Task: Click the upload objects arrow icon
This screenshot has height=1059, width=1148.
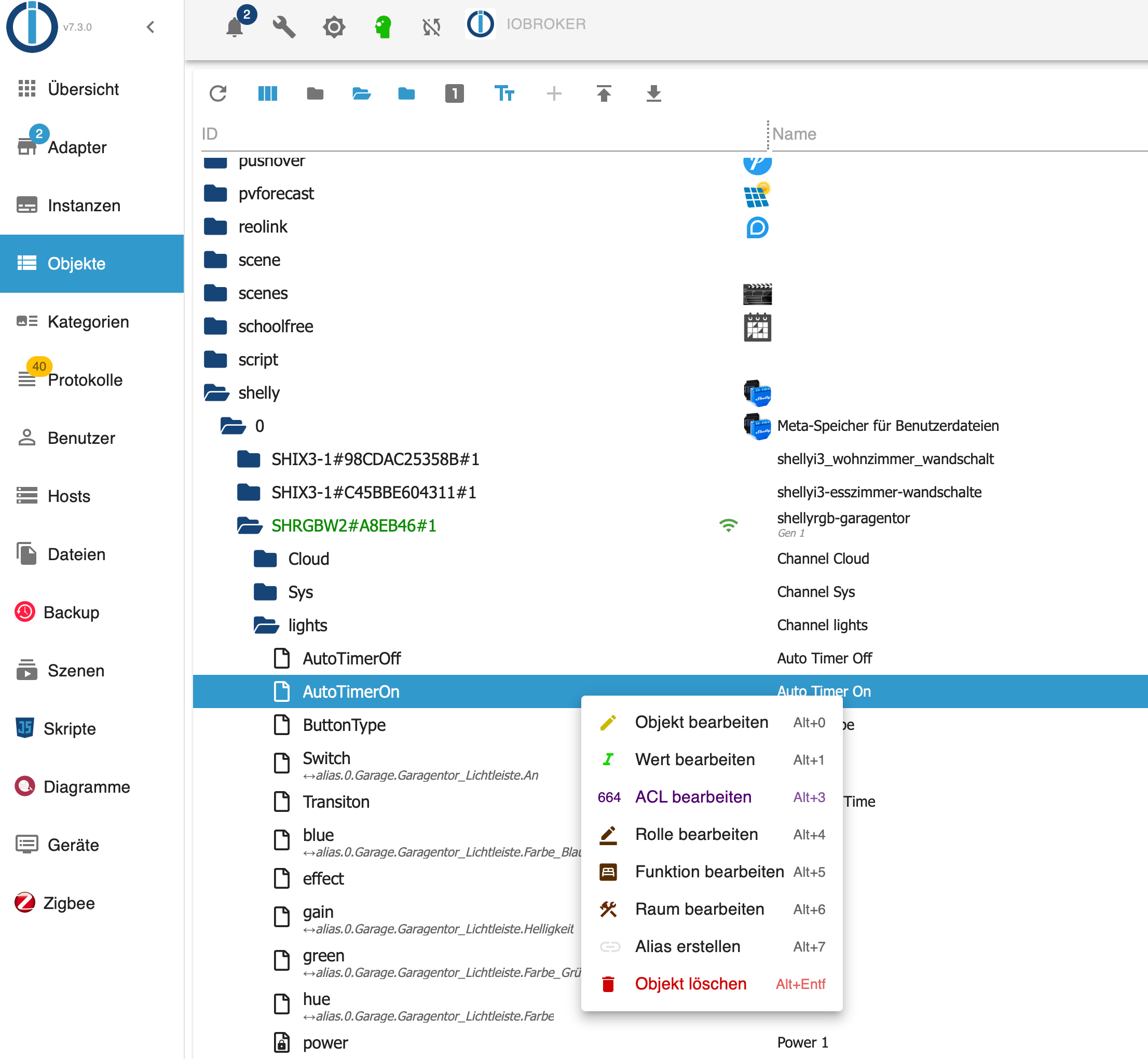Action: click(x=604, y=93)
